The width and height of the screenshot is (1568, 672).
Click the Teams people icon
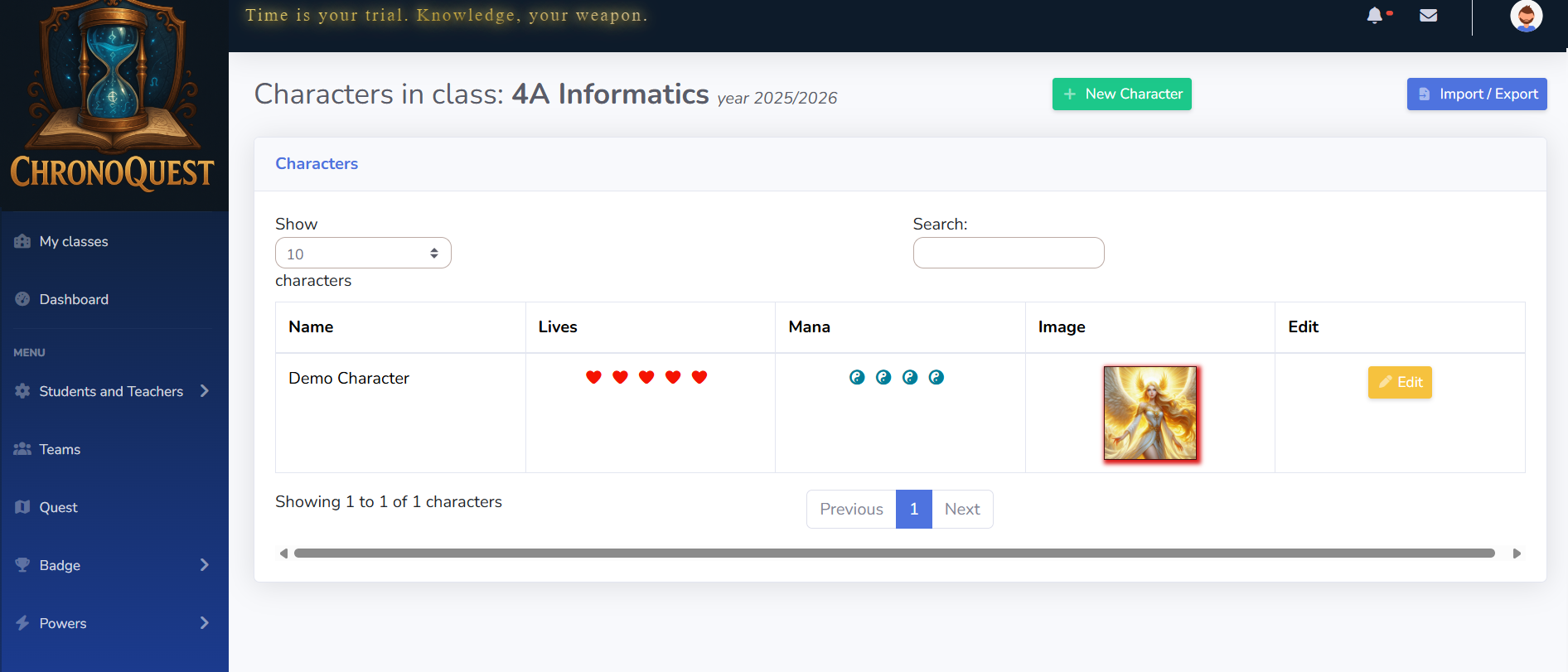click(x=22, y=449)
